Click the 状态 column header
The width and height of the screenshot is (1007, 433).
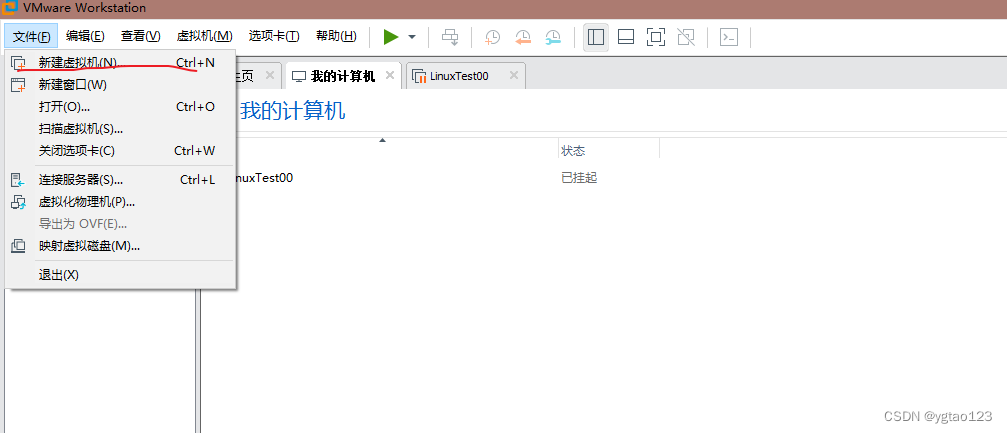pyautogui.click(x=609, y=151)
